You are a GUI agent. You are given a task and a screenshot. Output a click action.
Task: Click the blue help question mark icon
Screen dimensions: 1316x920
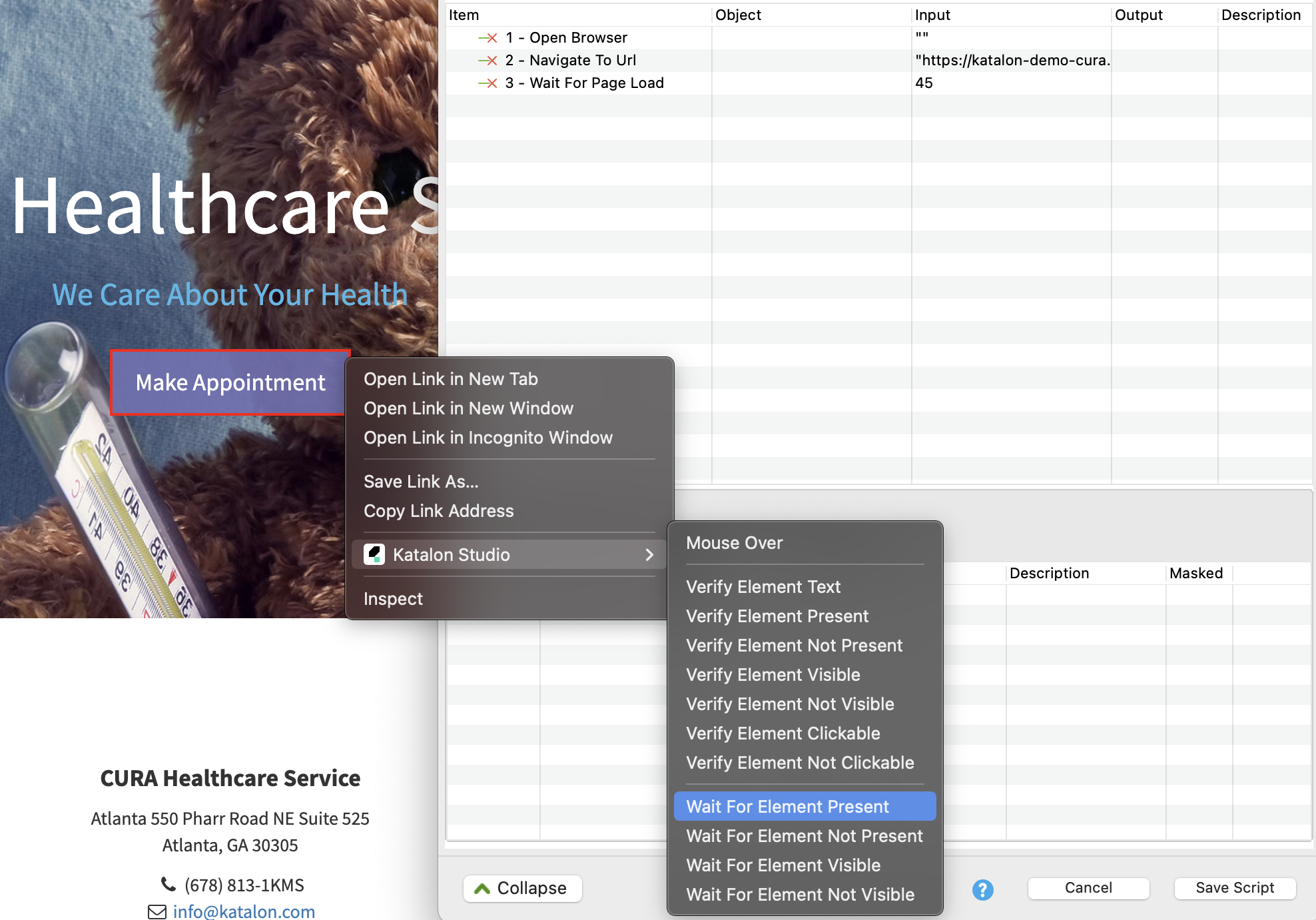coord(982,889)
